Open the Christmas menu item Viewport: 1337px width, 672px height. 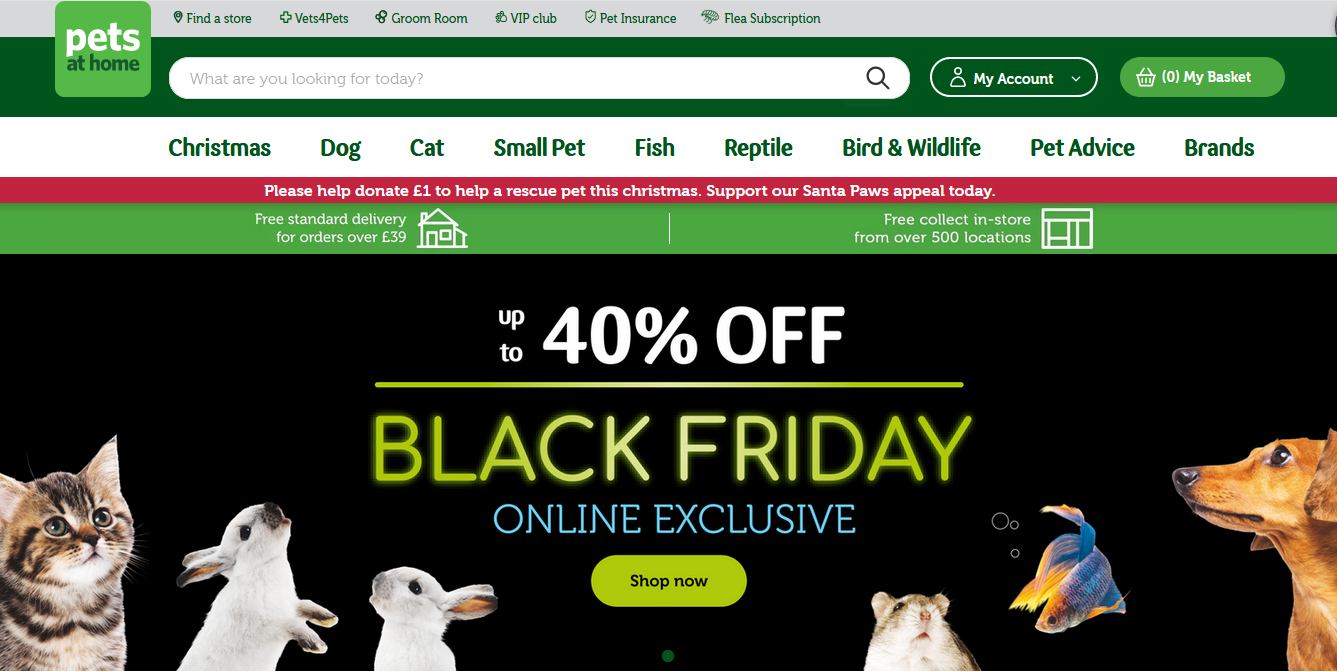point(219,148)
